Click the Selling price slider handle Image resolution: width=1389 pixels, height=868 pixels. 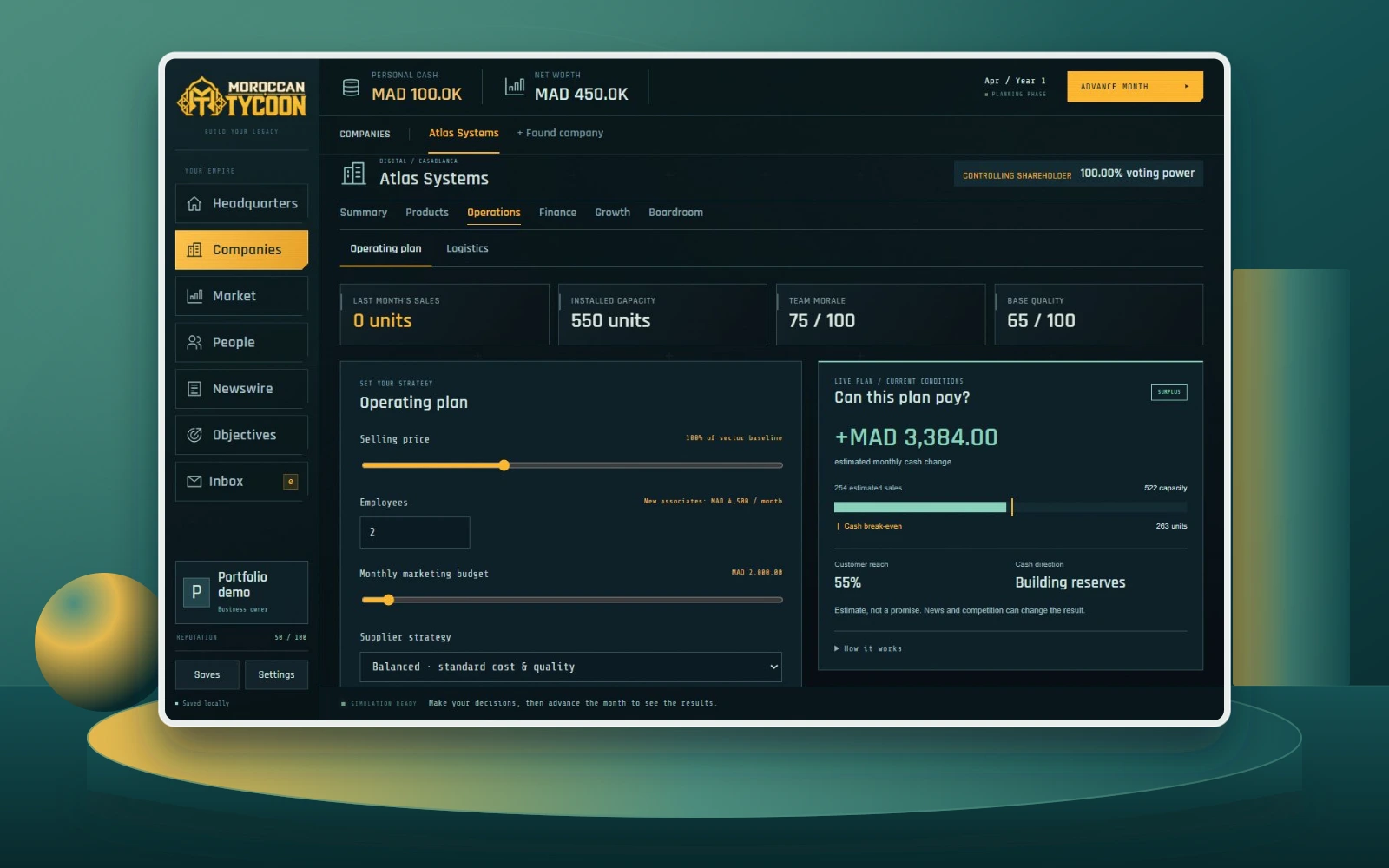504,465
